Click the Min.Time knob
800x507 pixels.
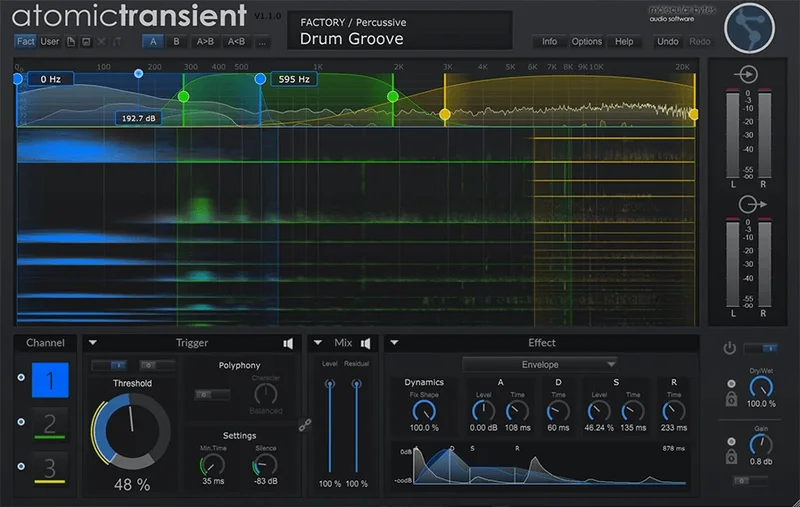(213, 465)
